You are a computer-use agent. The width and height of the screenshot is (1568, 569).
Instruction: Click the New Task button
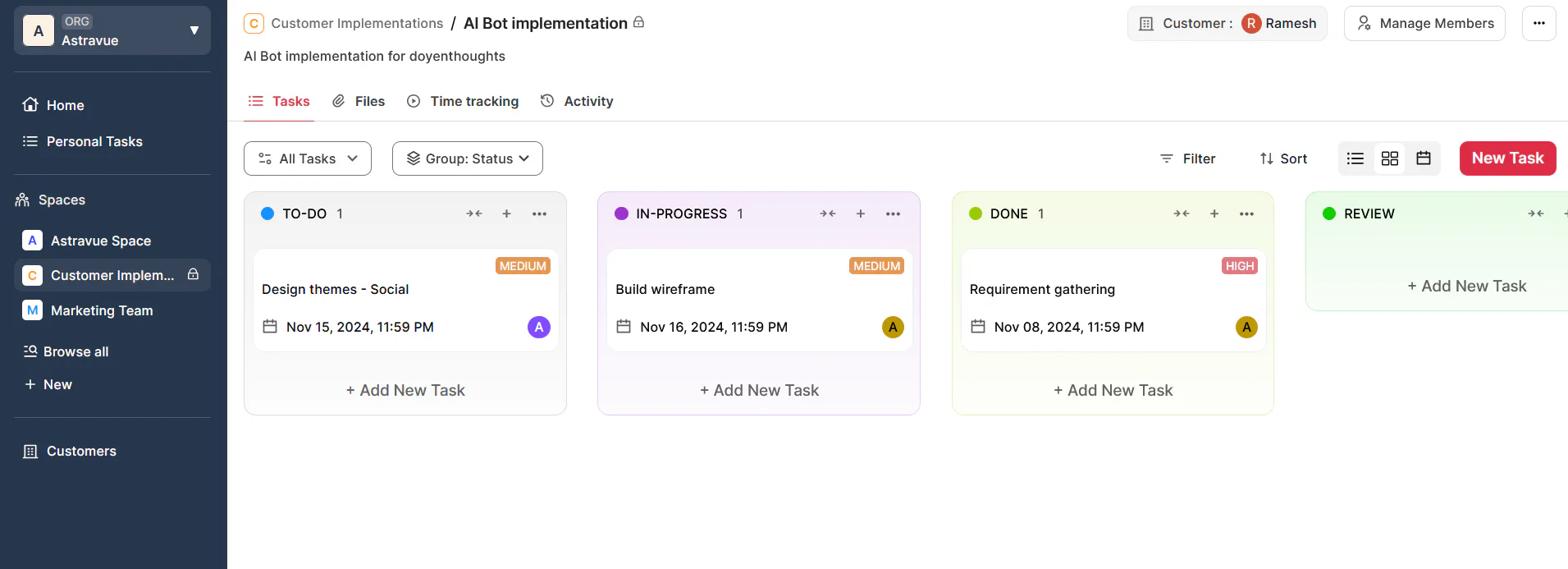tap(1508, 158)
